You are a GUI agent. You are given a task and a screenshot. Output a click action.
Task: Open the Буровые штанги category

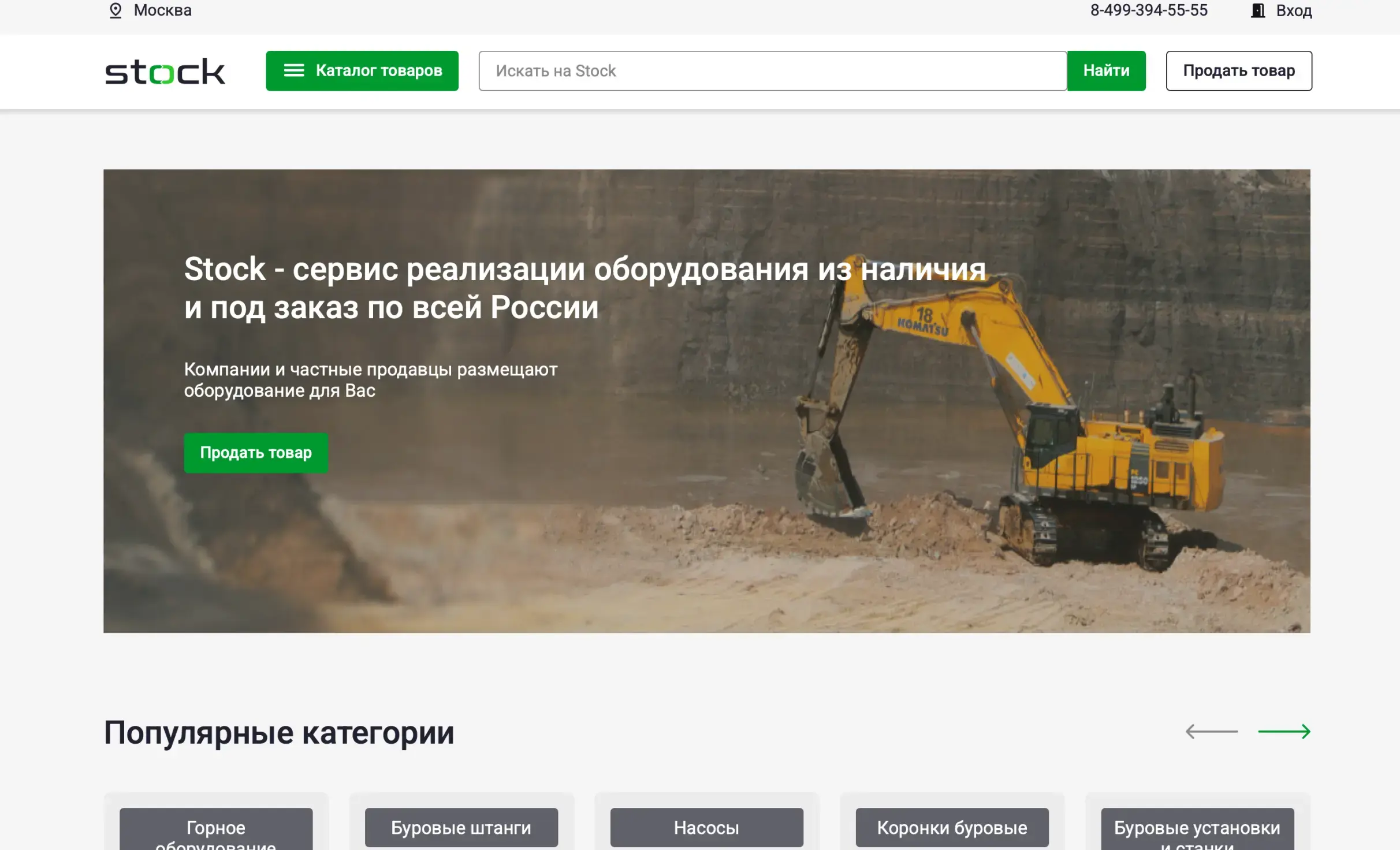460,828
